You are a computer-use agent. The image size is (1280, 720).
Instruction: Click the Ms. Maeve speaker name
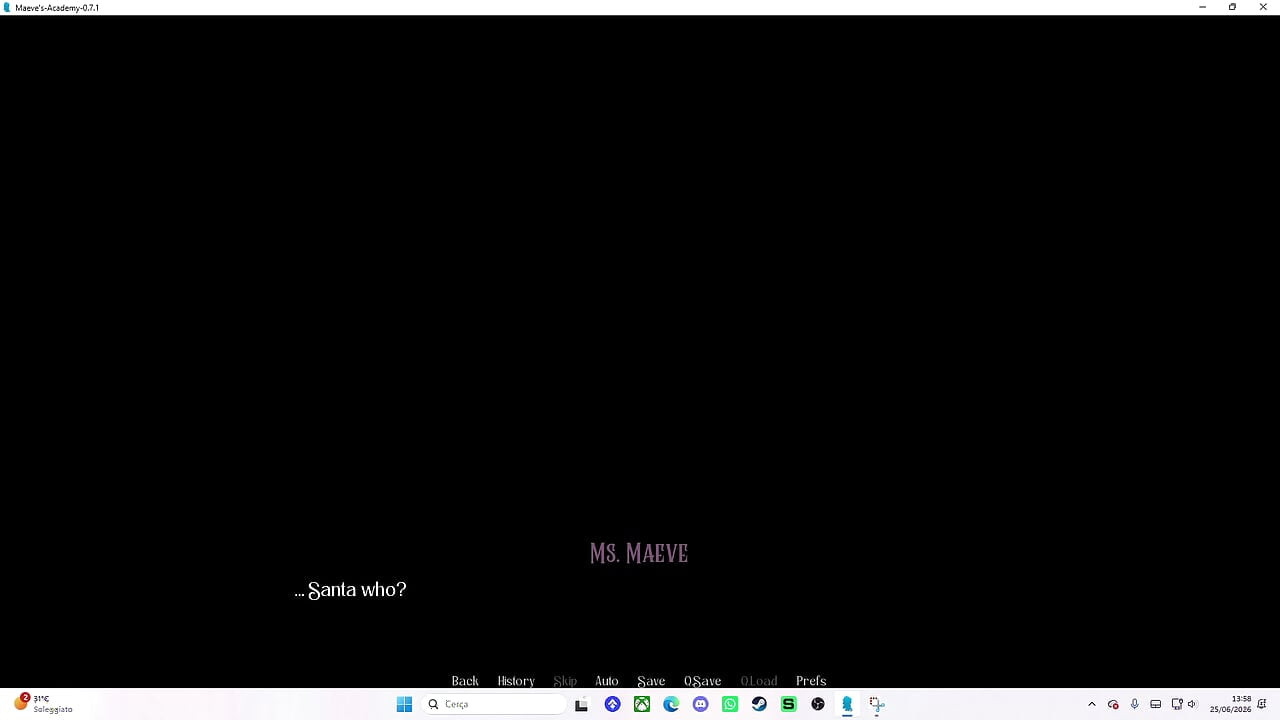(639, 553)
